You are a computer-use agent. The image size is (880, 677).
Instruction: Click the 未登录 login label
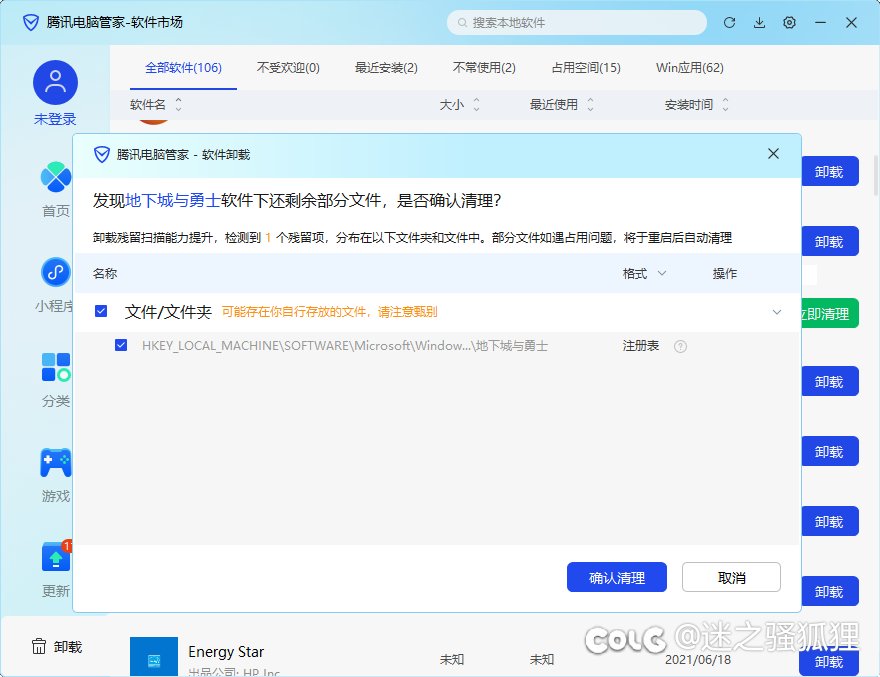coord(55,119)
